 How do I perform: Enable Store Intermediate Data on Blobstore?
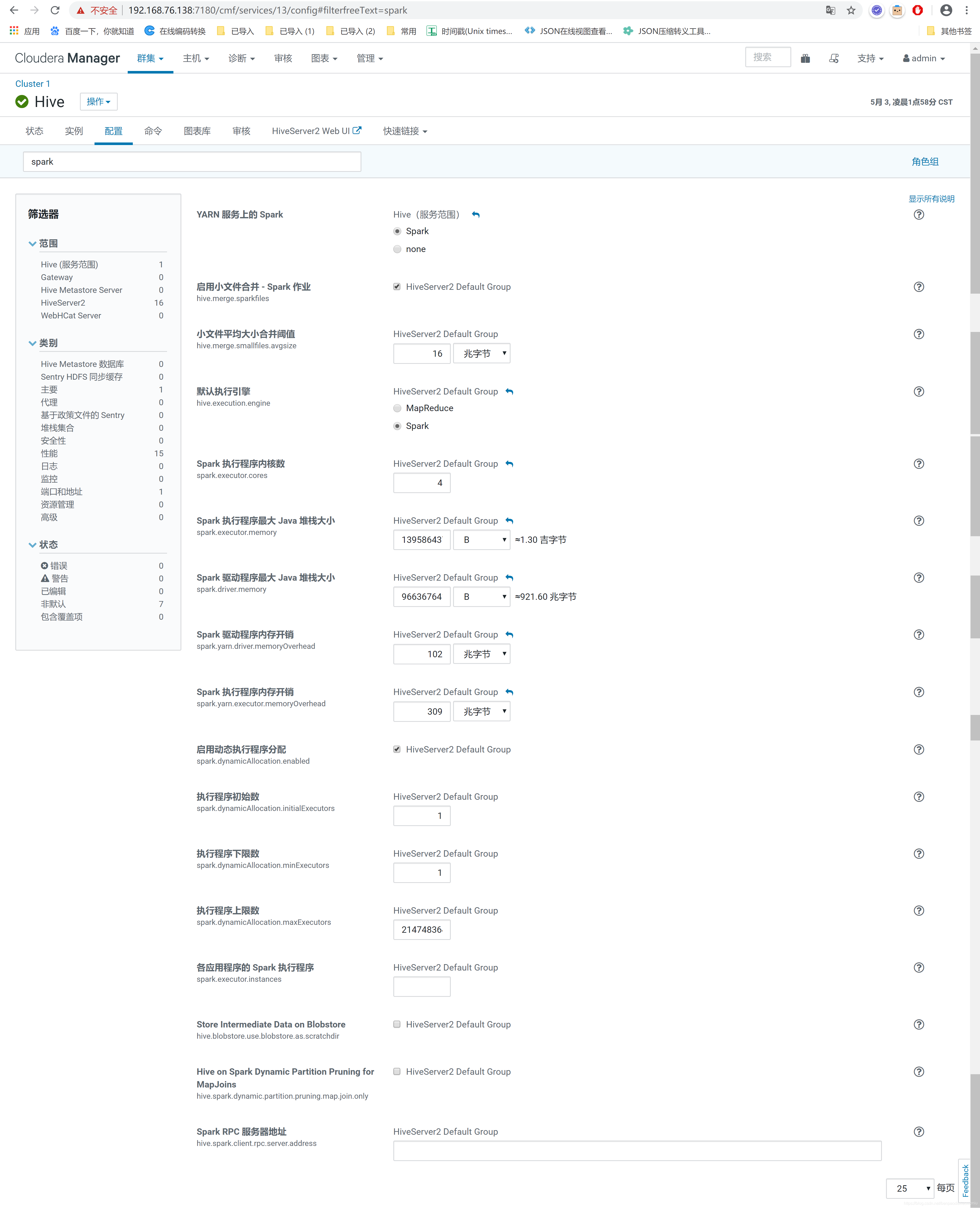click(x=397, y=1024)
